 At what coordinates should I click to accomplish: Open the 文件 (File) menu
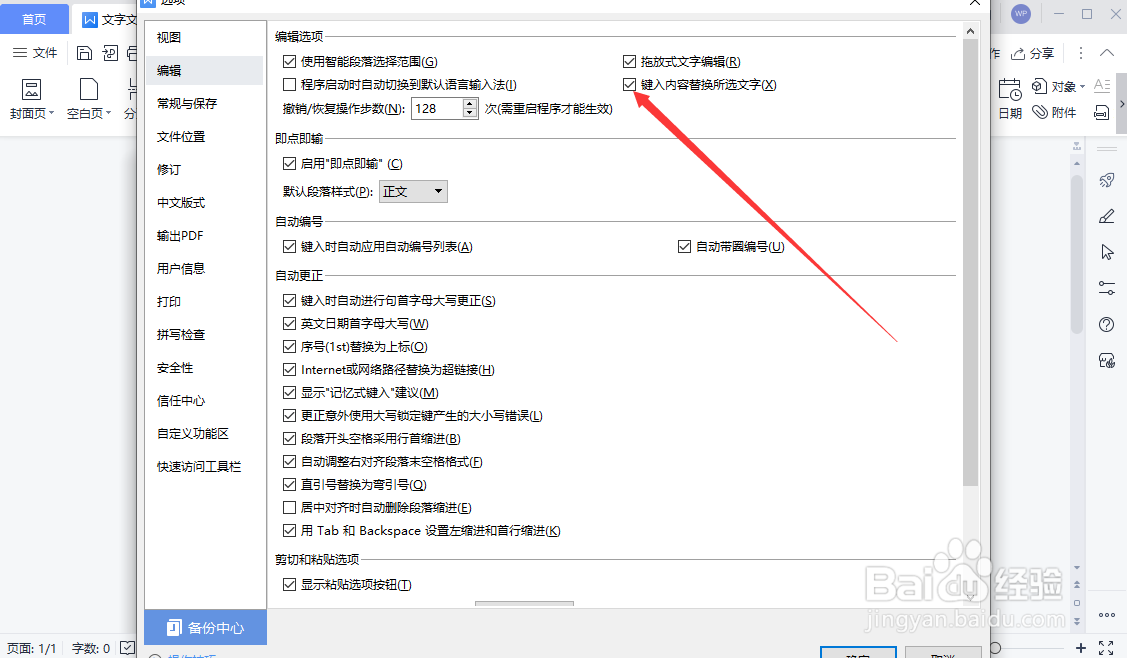click(44, 52)
